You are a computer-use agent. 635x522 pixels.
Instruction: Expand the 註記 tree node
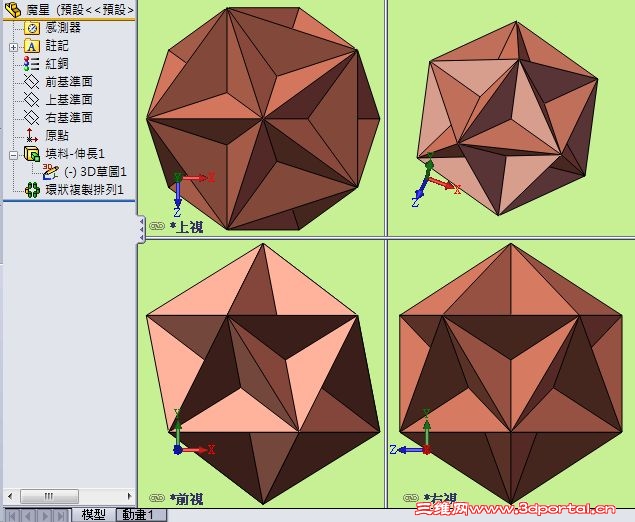[13, 47]
